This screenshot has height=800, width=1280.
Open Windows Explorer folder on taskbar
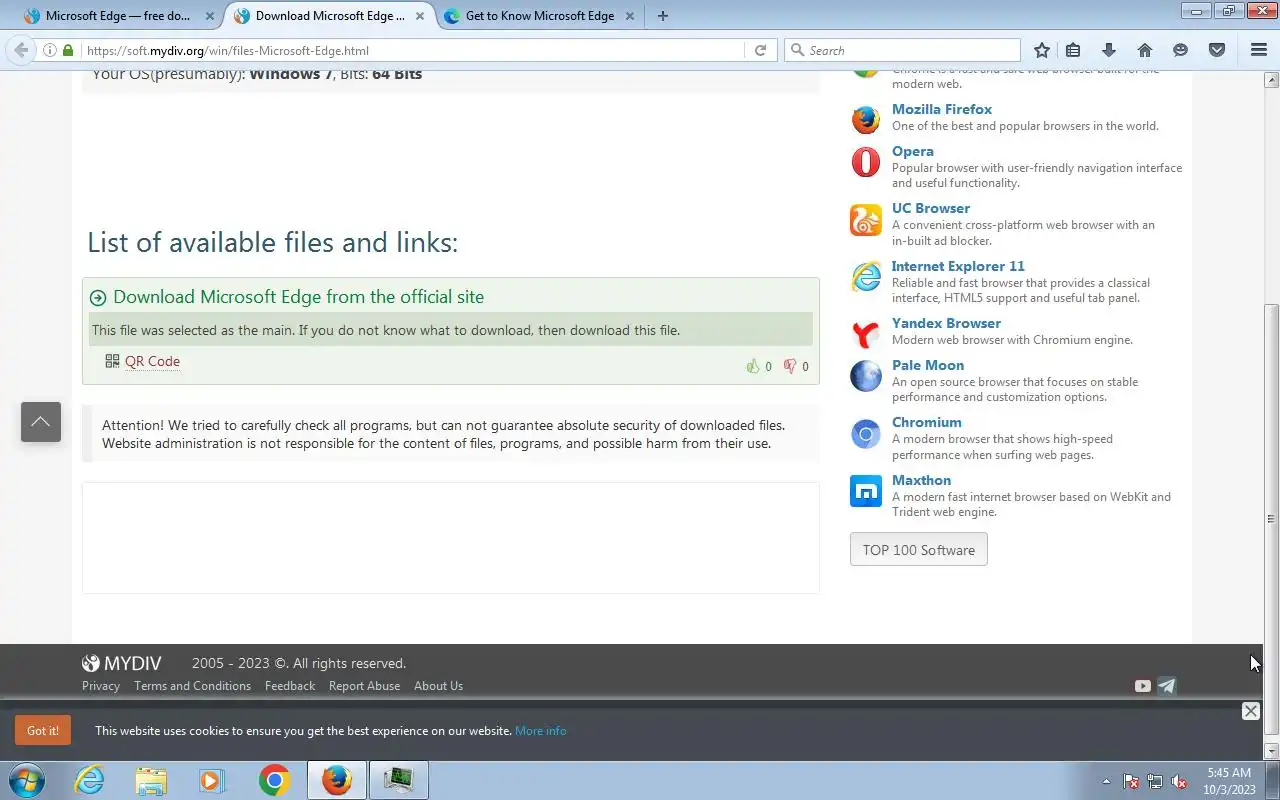pyautogui.click(x=151, y=780)
